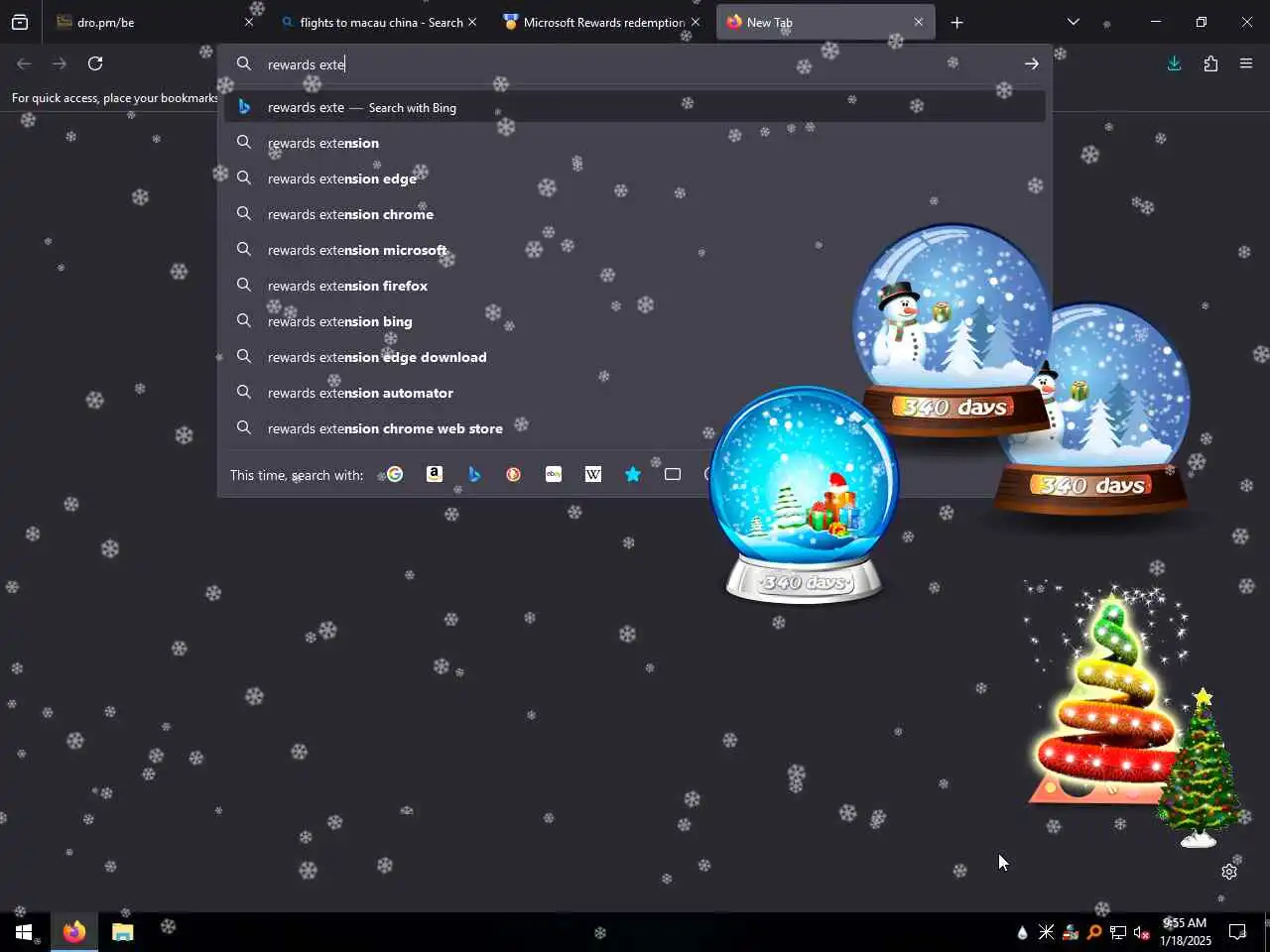
Task: Search with DuckDuckGo one-off engine icon
Action: tap(514, 474)
